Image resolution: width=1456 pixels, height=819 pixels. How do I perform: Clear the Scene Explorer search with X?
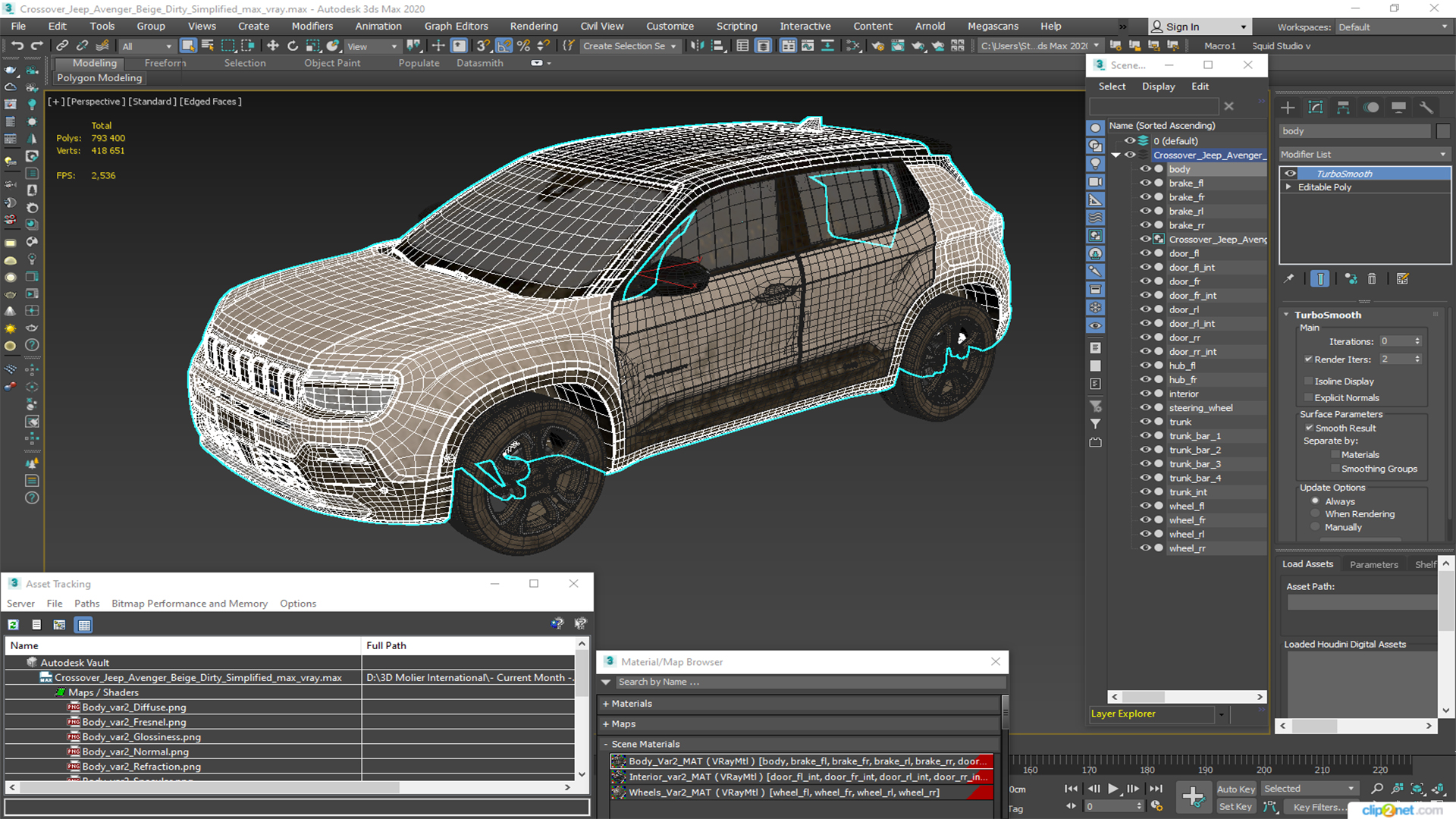pyautogui.click(x=1228, y=106)
